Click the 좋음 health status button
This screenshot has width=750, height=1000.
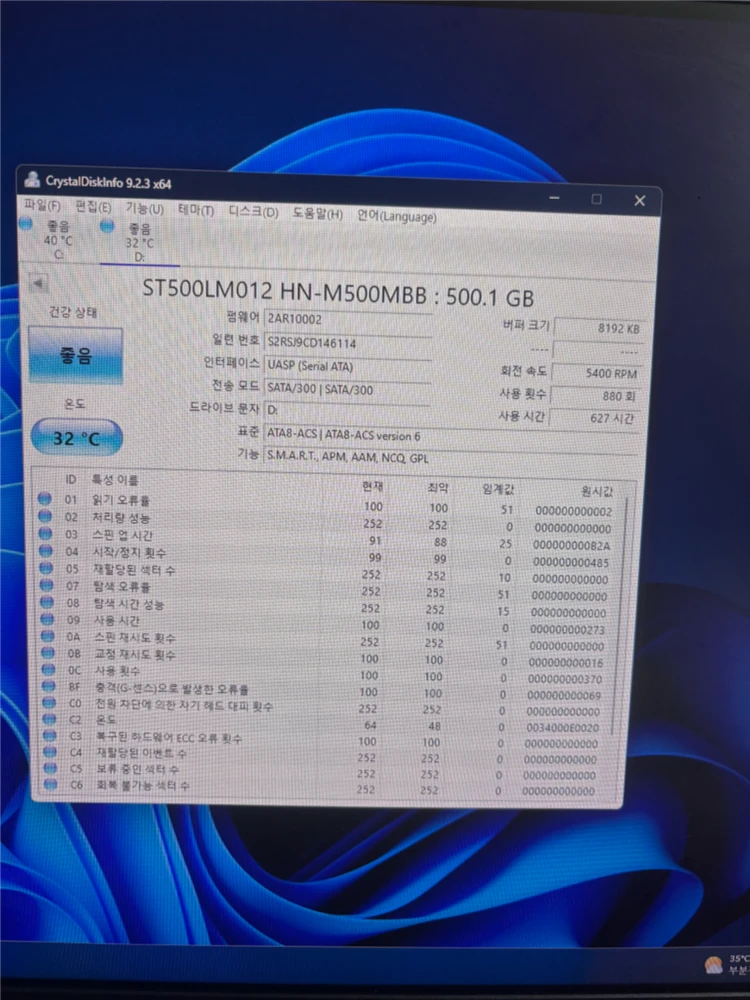coord(75,355)
